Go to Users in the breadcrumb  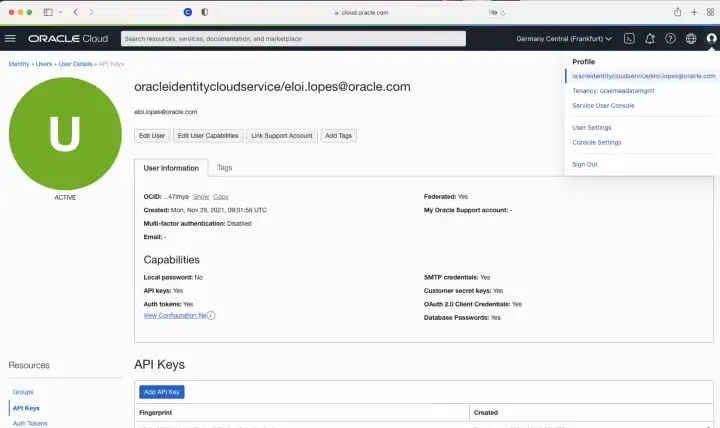pyautogui.click(x=44, y=64)
